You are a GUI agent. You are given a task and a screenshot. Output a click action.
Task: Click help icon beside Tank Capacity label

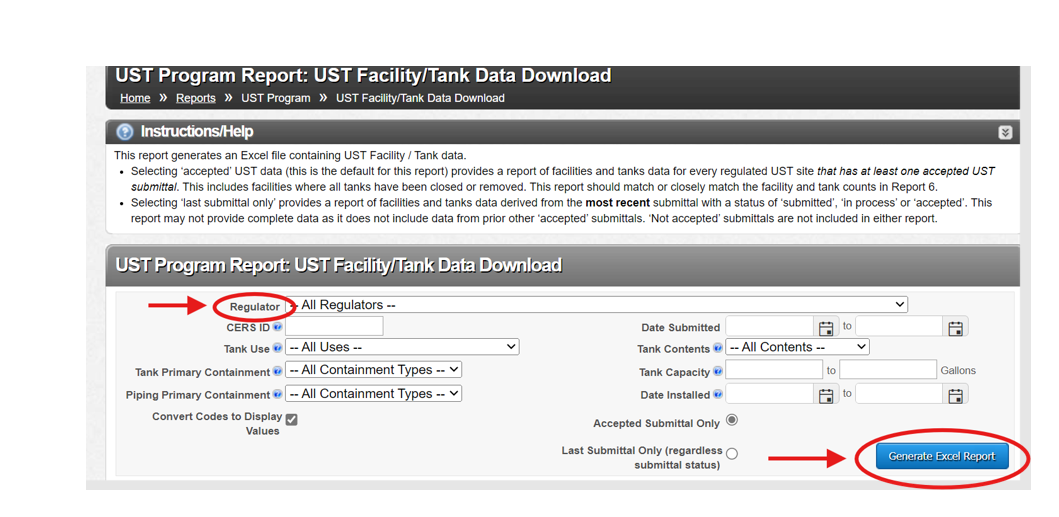(718, 372)
